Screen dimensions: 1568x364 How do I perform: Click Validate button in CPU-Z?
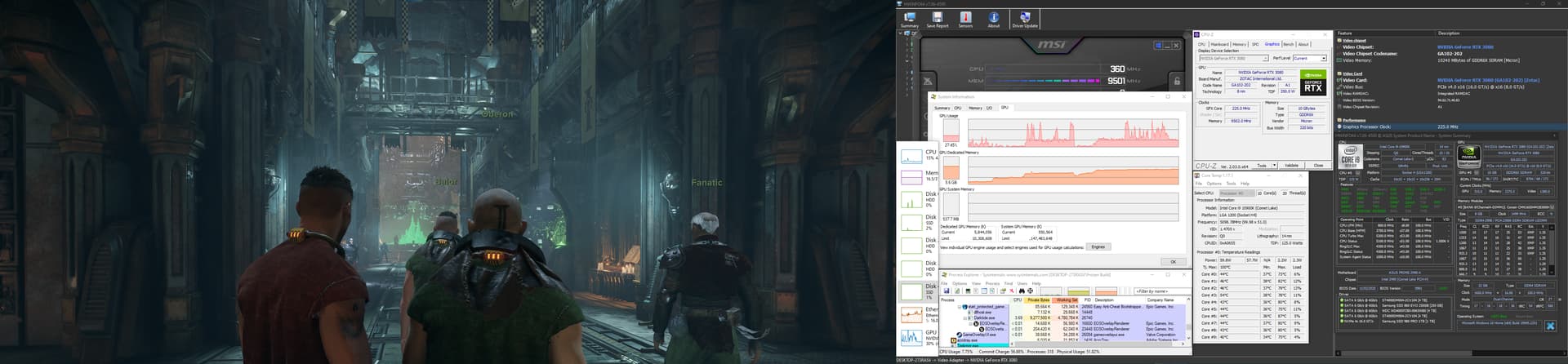1291,166
